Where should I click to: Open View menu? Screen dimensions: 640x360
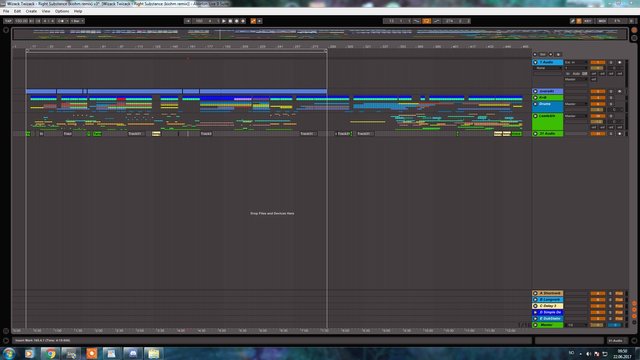tap(46, 11)
